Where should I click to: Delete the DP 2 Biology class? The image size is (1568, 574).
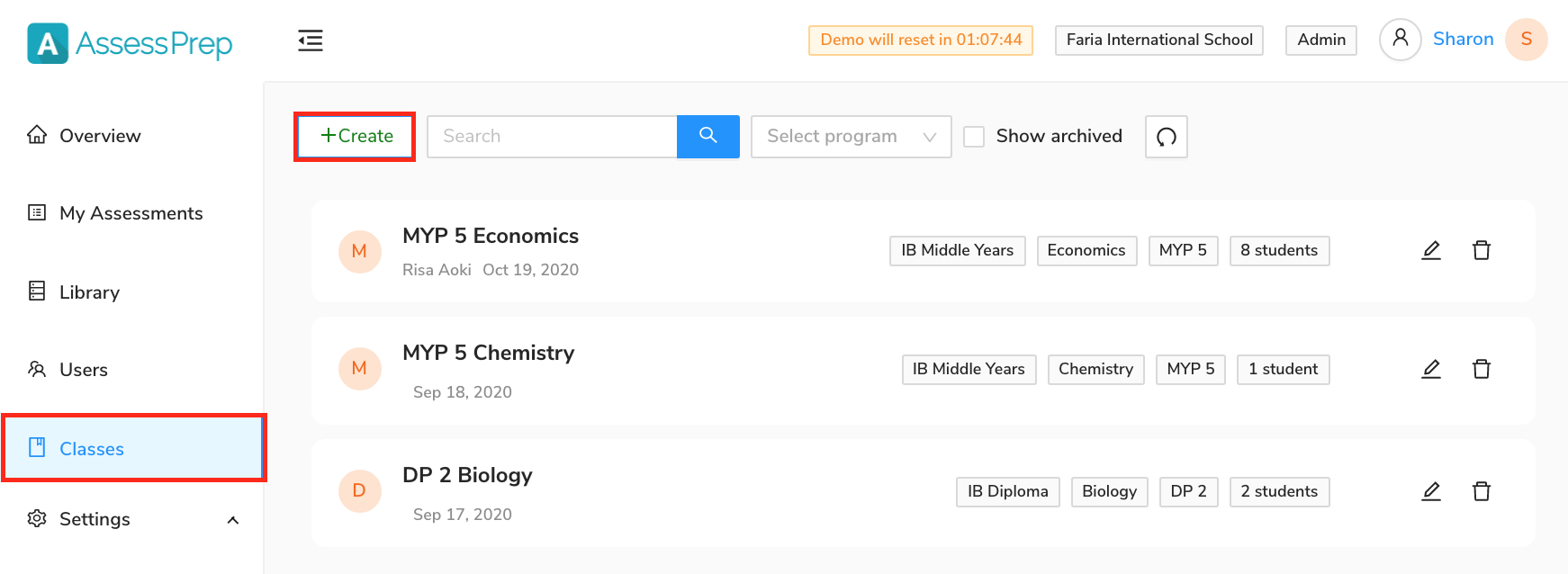coord(1482,491)
